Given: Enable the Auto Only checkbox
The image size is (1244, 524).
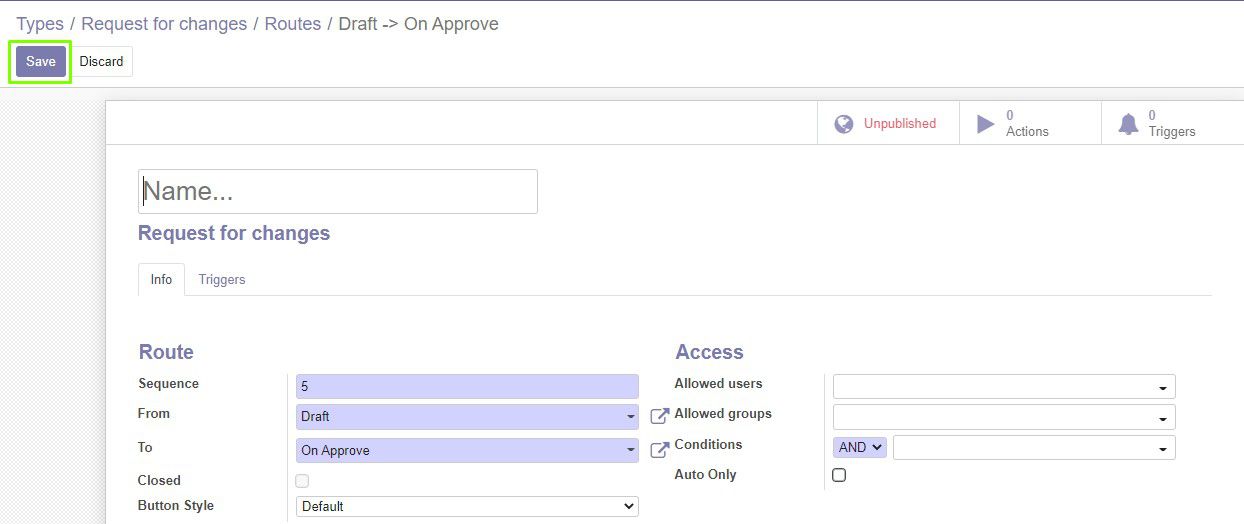Looking at the screenshot, I should (x=839, y=475).
